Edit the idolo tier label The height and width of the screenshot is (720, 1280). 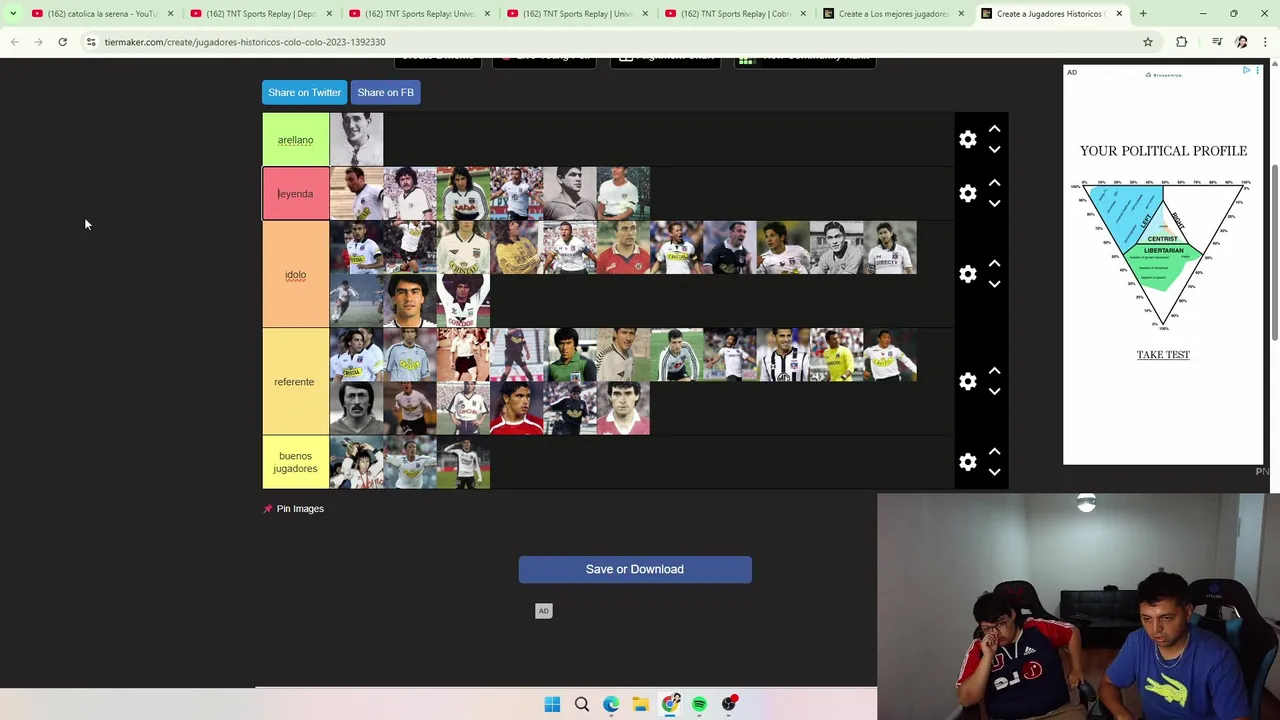tap(295, 275)
